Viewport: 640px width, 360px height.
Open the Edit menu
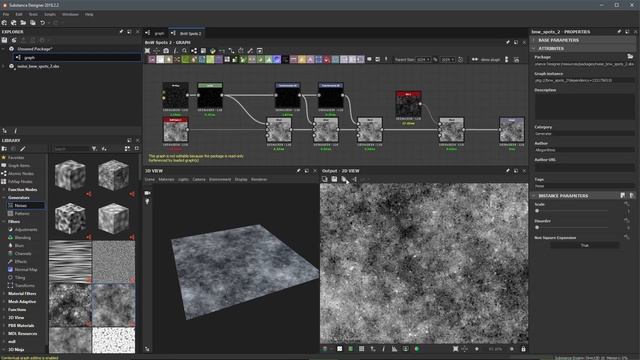[19, 14]
